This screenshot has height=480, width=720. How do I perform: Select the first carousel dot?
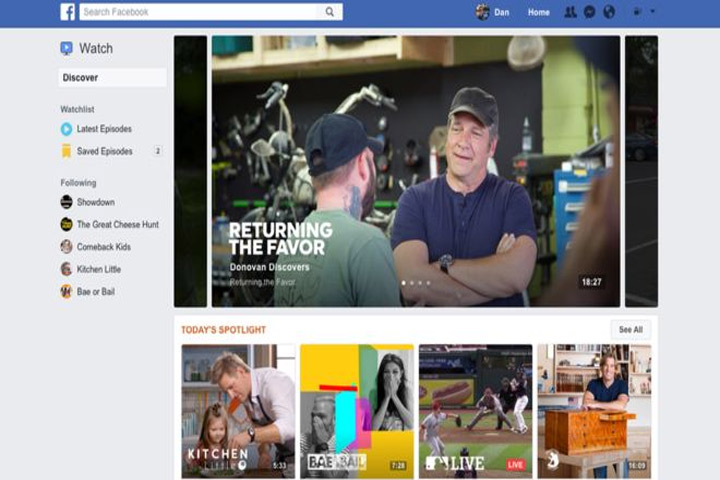(404, 283)
